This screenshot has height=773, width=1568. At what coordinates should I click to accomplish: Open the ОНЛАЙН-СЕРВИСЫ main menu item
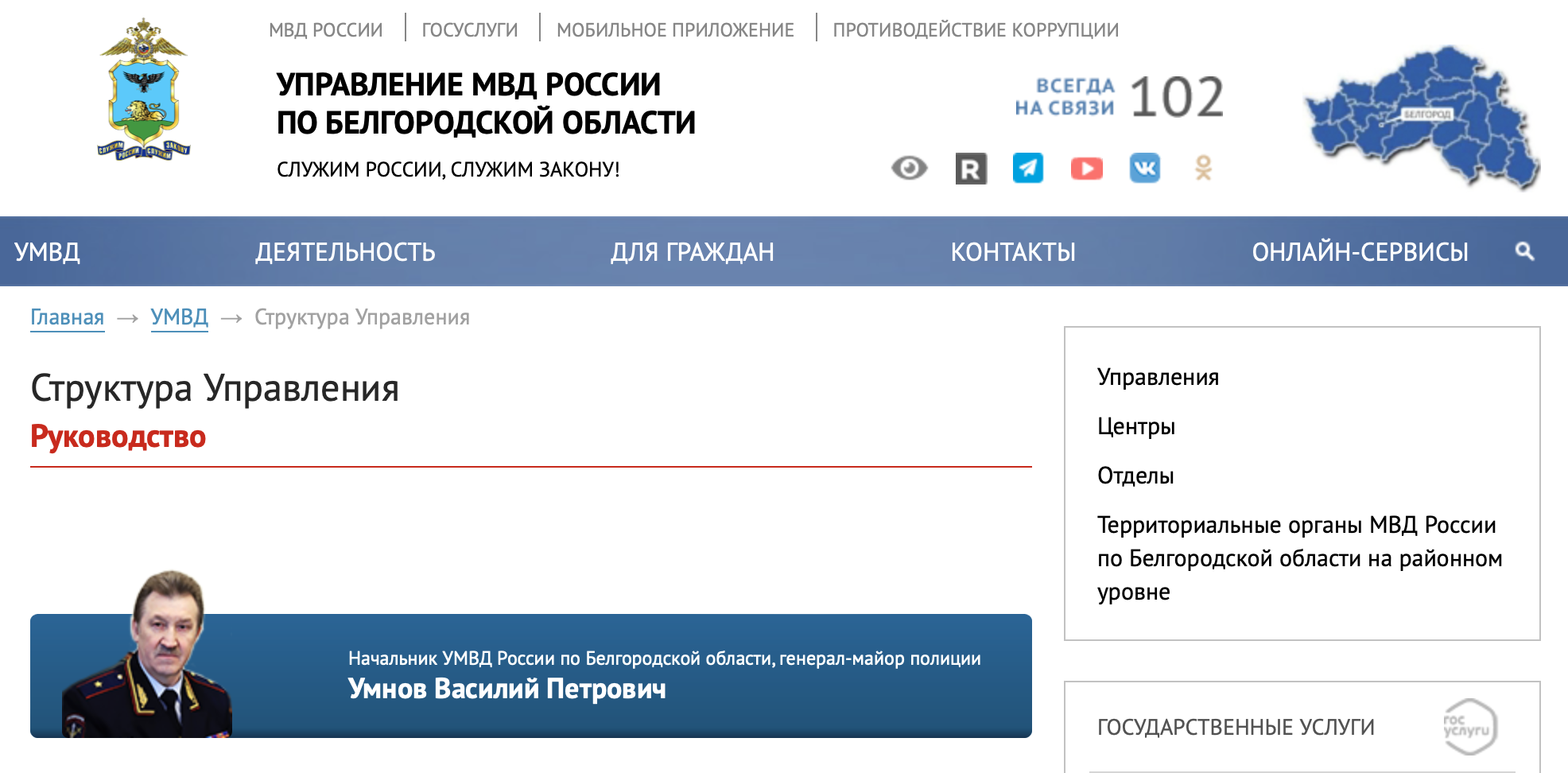pyautogui.click(x=1360, y=252)
